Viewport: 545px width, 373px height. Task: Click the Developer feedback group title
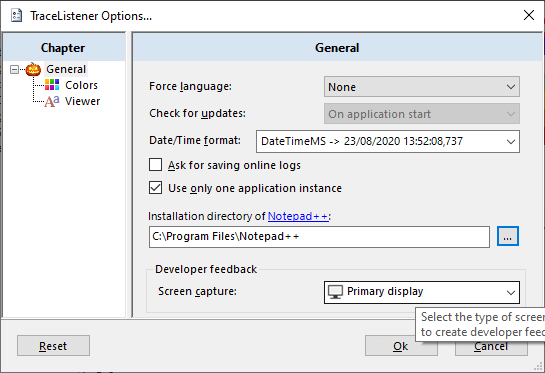tap(206, 269)
